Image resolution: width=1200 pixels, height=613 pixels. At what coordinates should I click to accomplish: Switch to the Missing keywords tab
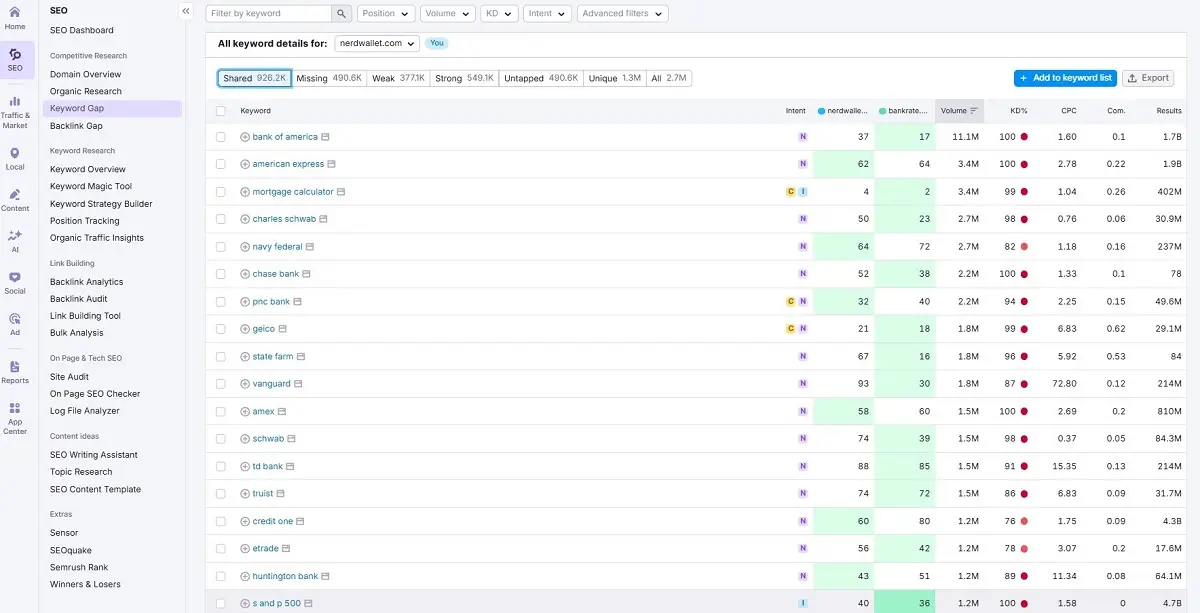click(329, 78)
